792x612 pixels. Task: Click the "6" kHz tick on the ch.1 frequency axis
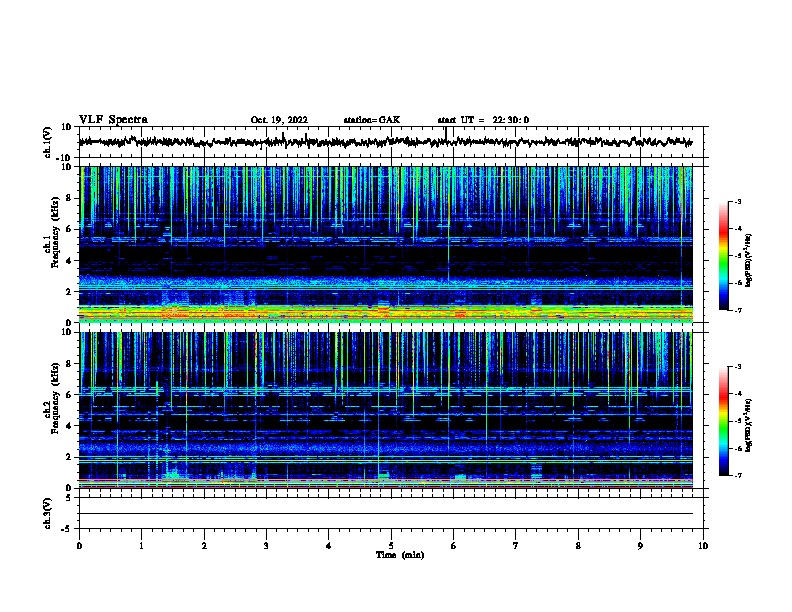[x=70, y=229]
